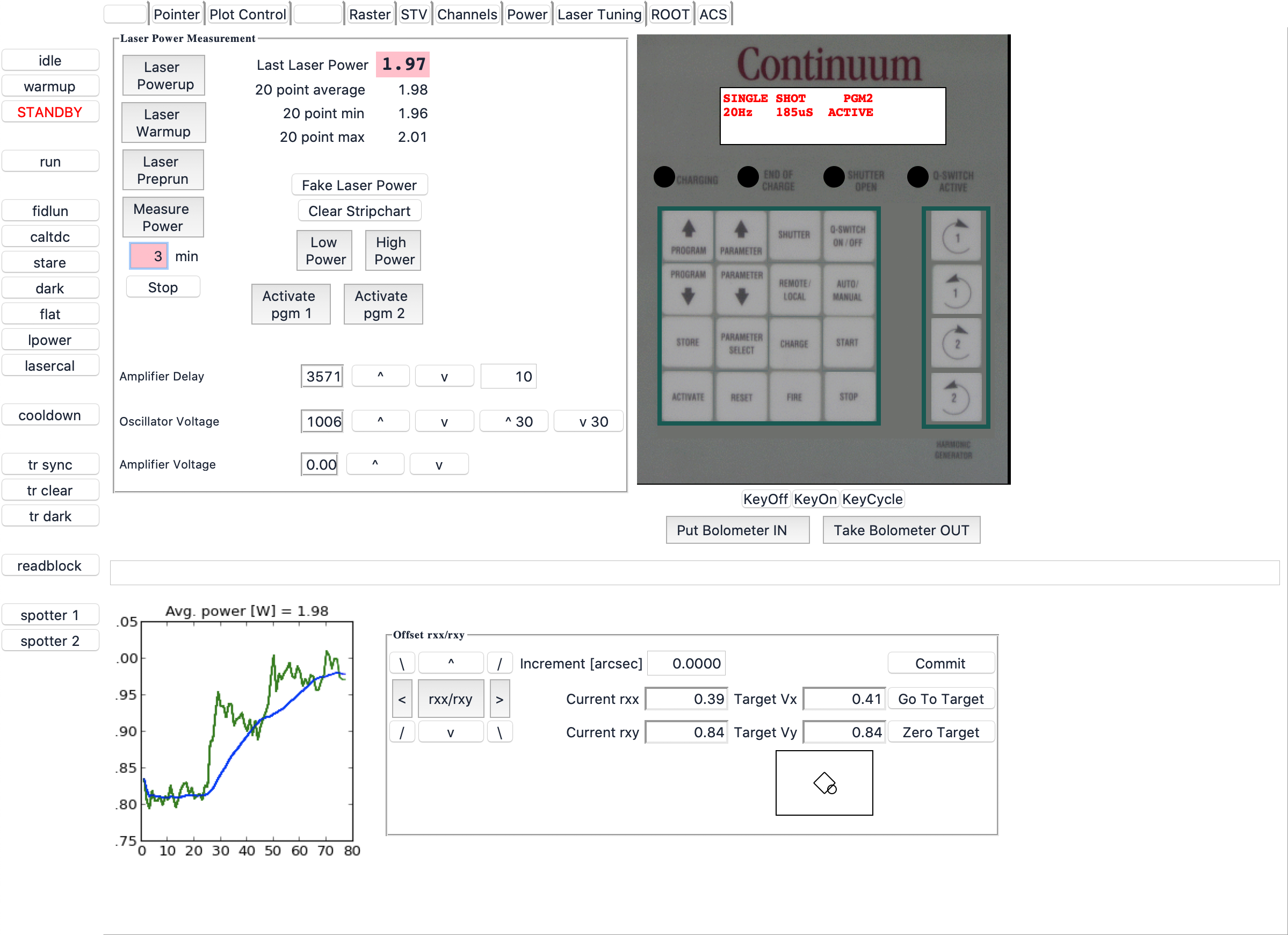Click the Clear Stripchart button
Screen dimensions: 1288x935
359,211
